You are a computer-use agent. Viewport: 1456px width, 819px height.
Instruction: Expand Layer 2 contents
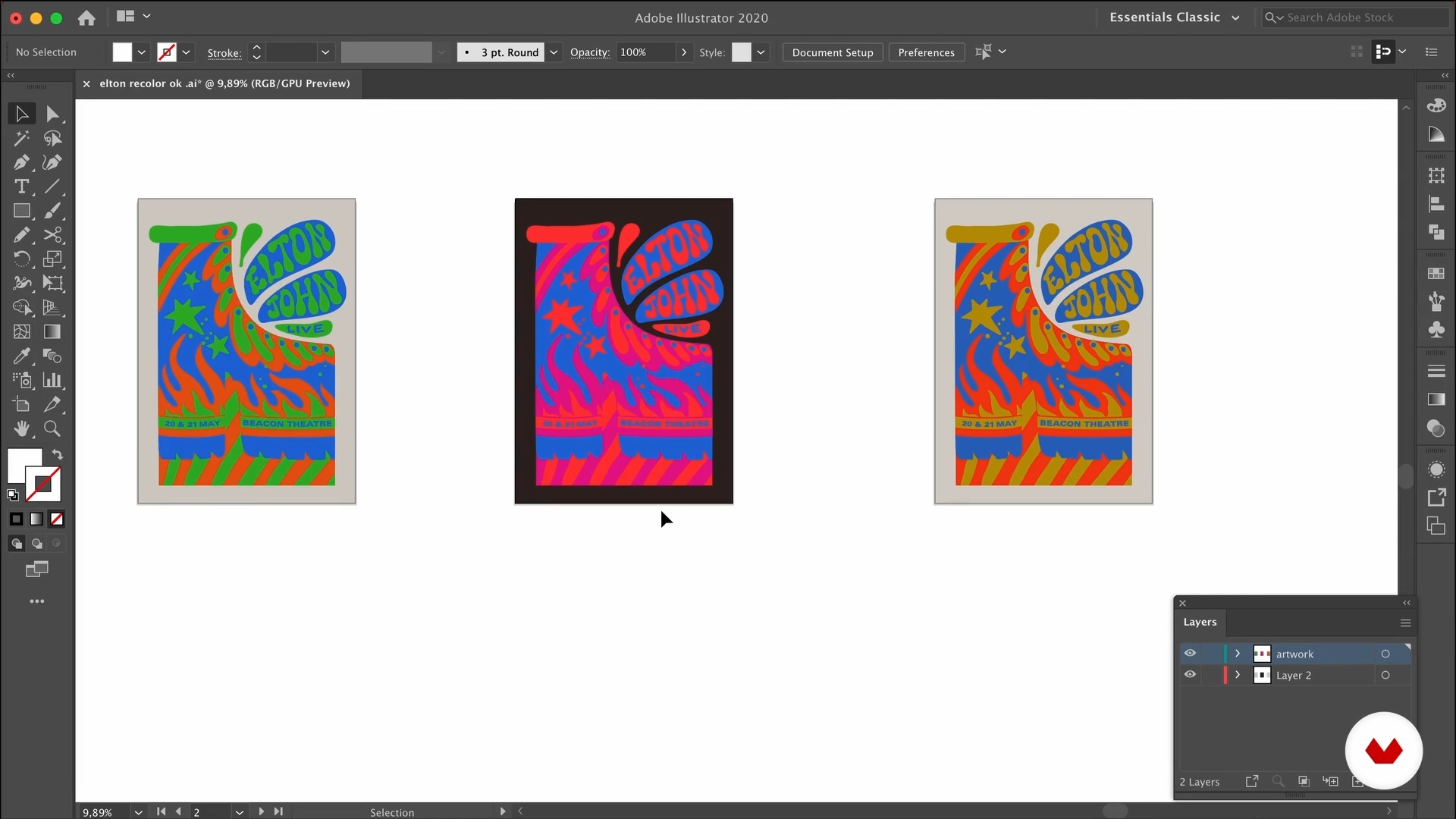pyautogui.click(x=1238, y=675)
